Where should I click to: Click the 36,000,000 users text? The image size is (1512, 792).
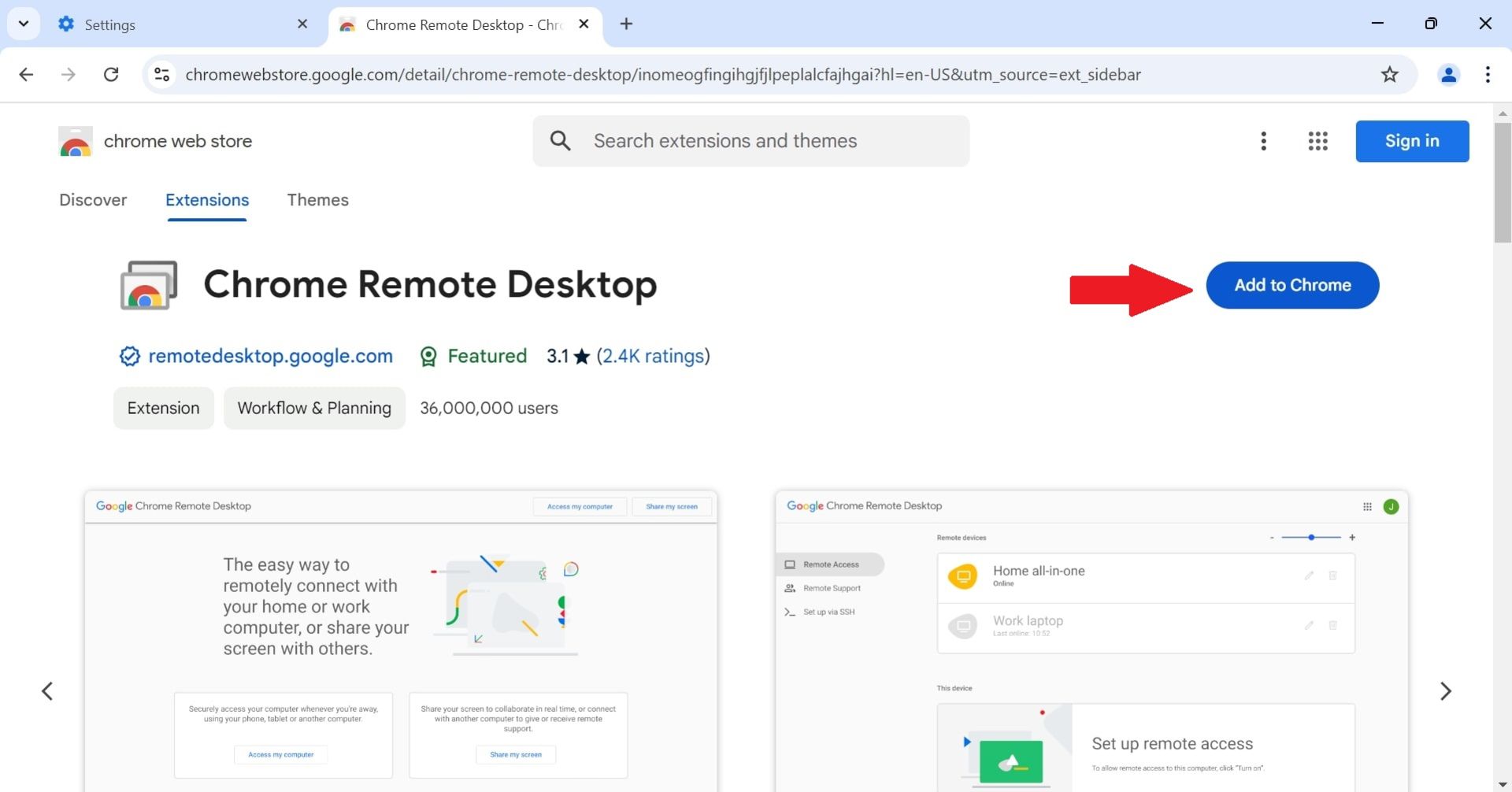[x=489, y=408]
